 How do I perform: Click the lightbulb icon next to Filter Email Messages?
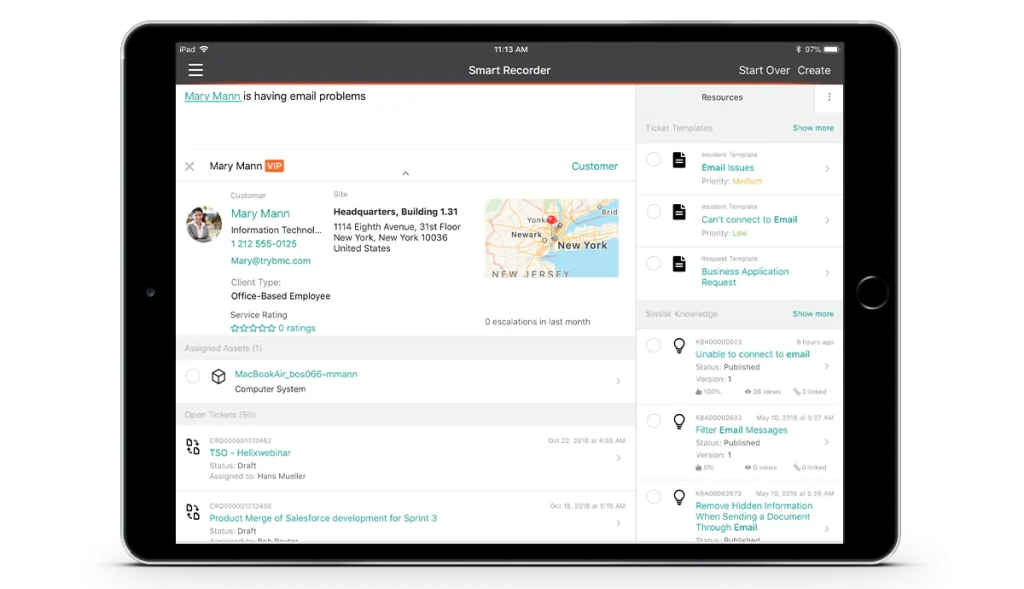pyautogui.click(x=680, y=422)
